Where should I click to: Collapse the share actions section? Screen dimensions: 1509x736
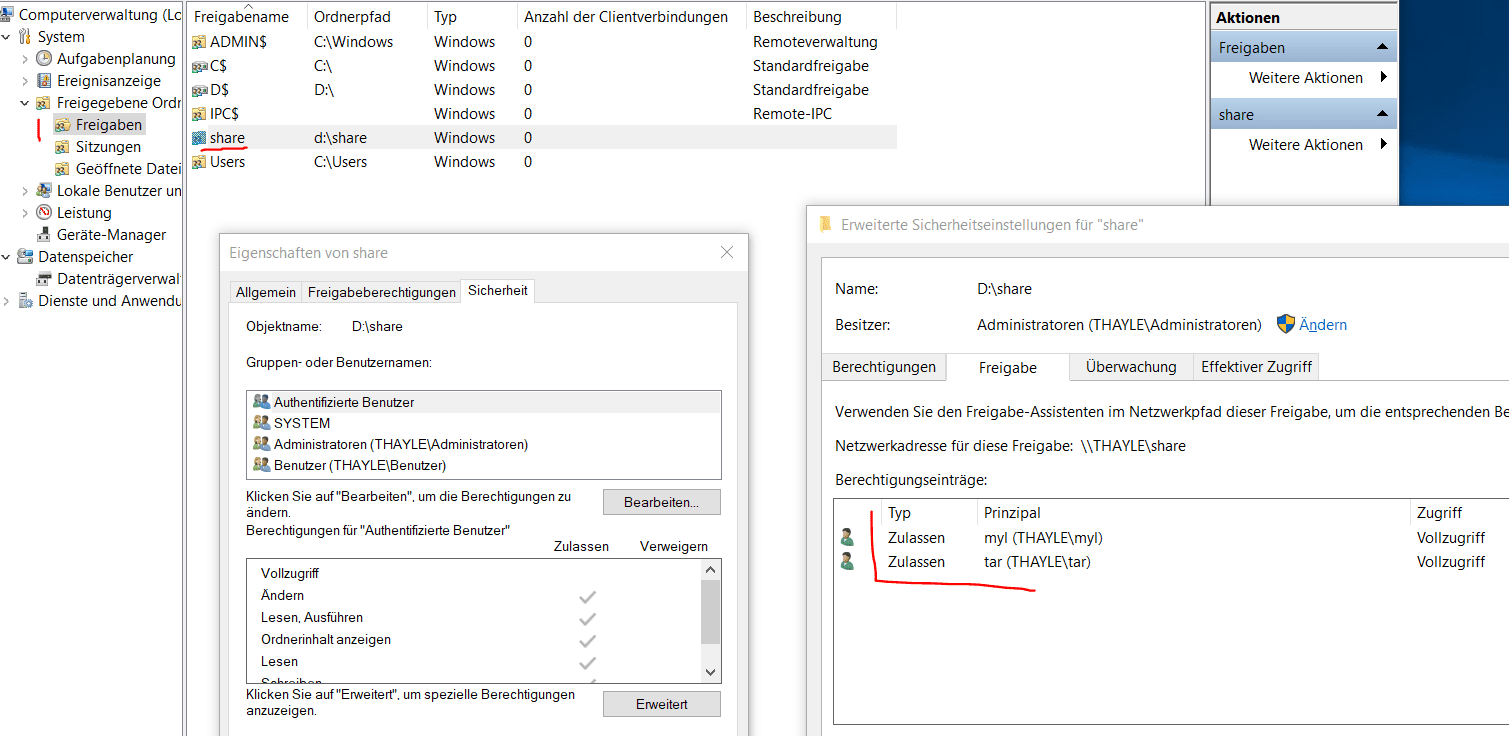[x=1382, y=114]
